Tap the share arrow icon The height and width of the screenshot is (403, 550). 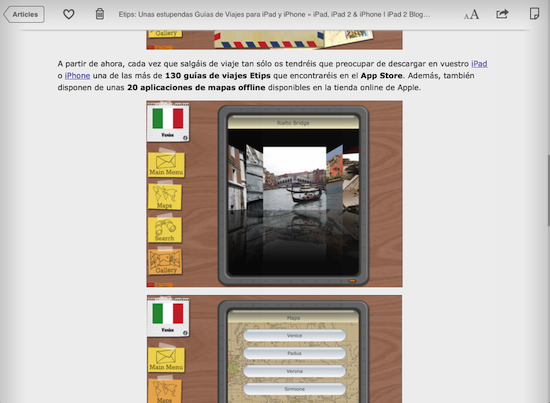(x=502, y=14)
